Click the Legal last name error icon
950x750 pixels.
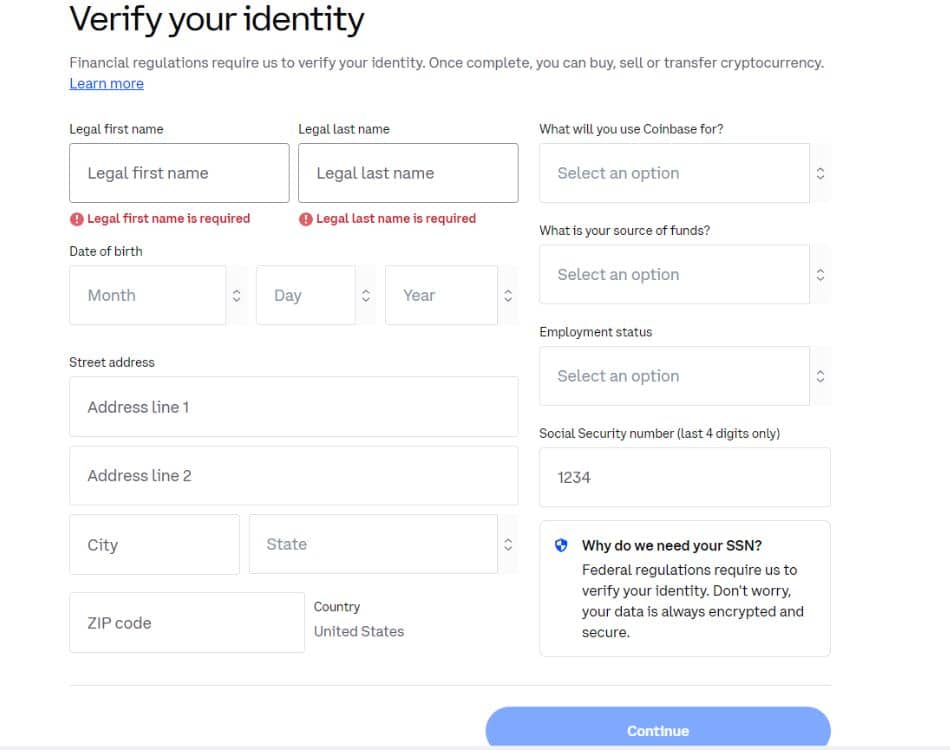[305, 219]
